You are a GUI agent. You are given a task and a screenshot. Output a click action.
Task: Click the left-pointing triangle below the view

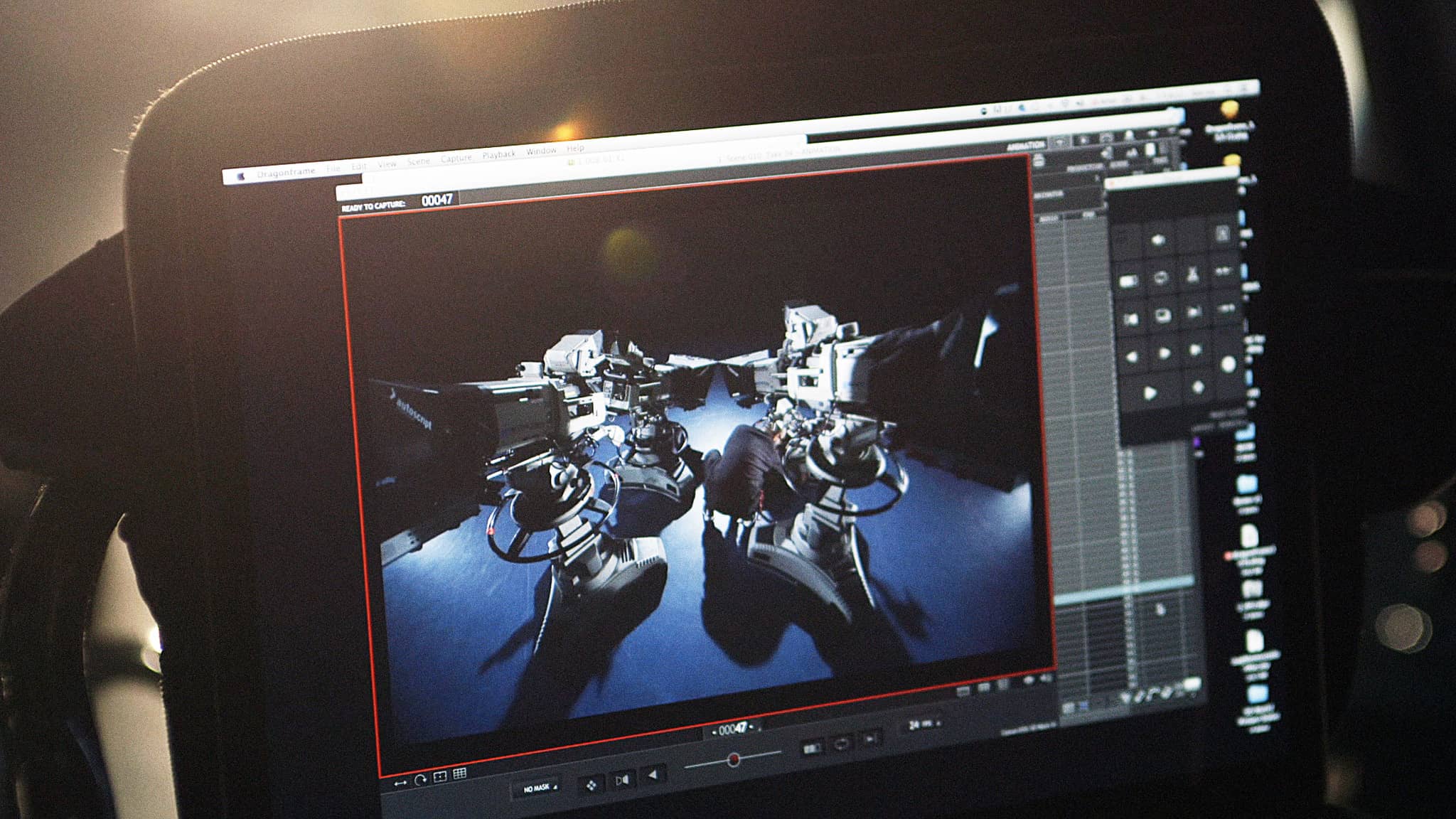653,775
